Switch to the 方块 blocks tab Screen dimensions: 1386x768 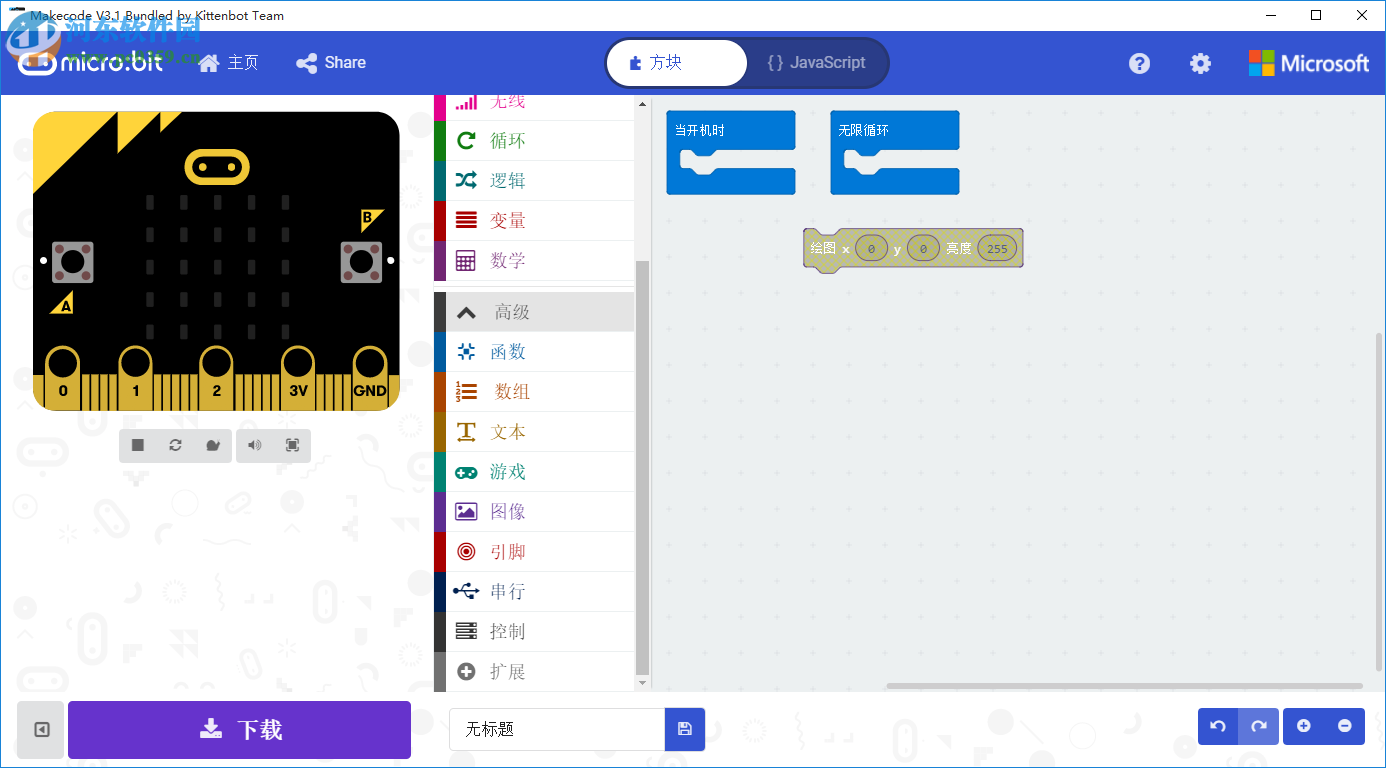click(x=676, y=62)
